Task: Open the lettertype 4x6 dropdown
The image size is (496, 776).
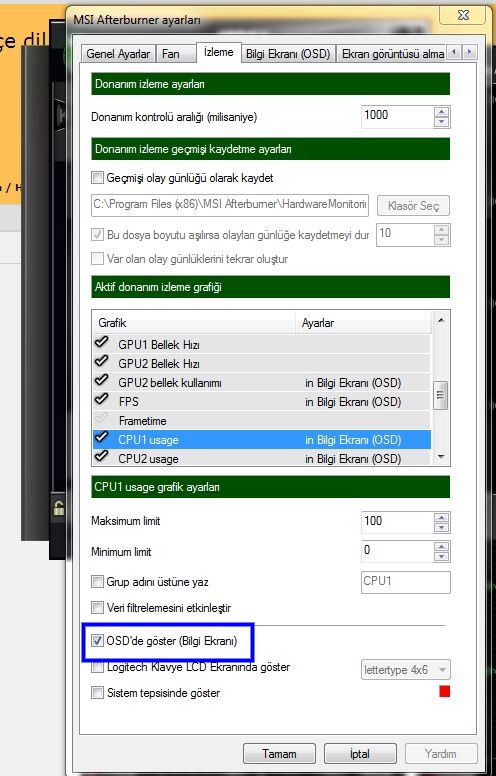Action: (x=405, y=671)
